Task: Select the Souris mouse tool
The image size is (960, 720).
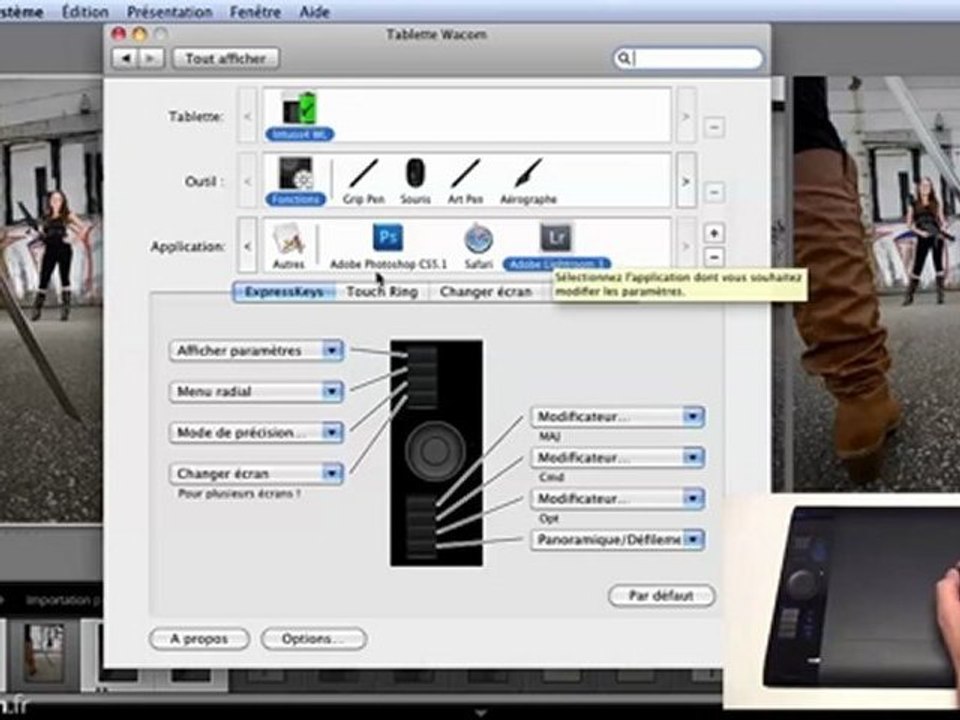Action: click(x=415, y=181)
